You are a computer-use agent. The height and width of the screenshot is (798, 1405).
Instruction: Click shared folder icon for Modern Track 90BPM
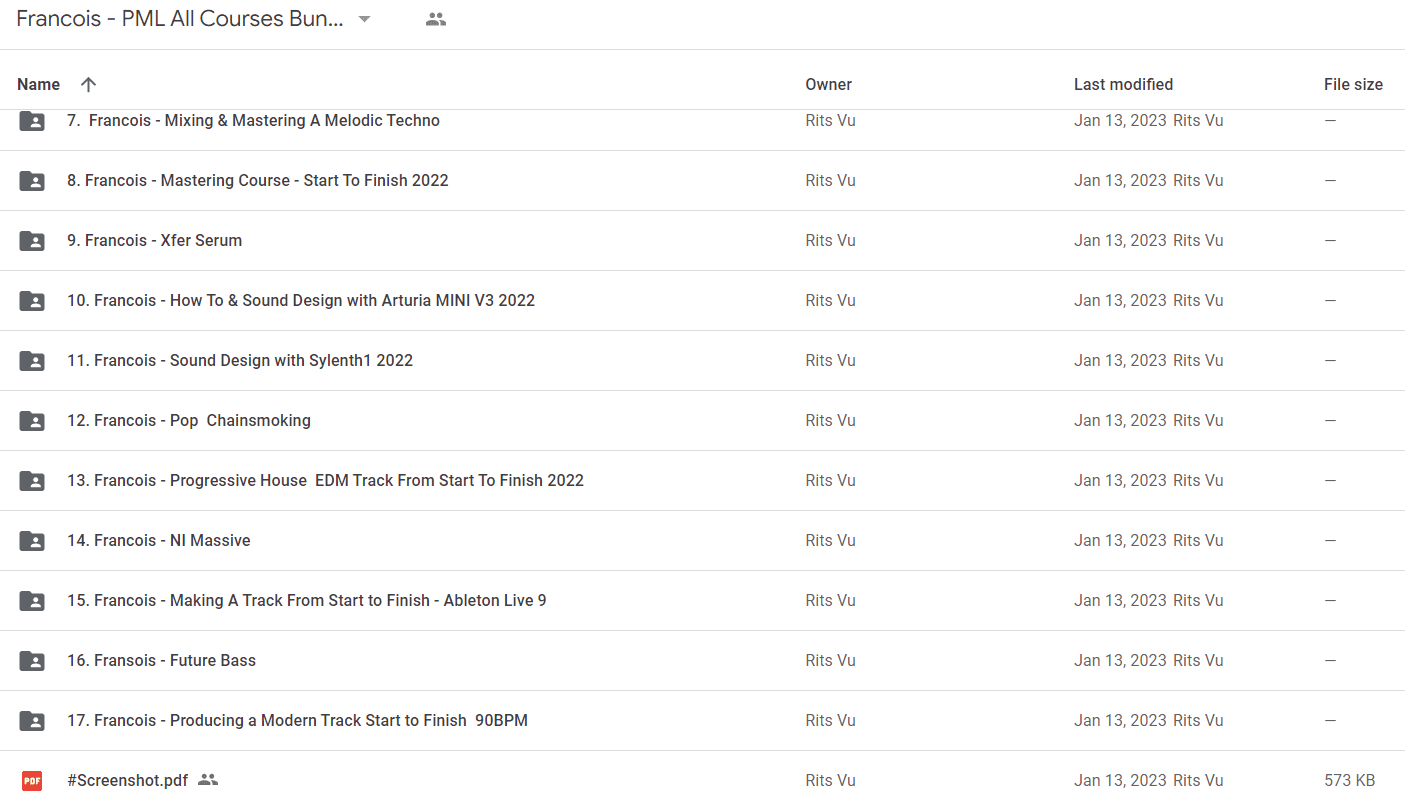point(32,721)
